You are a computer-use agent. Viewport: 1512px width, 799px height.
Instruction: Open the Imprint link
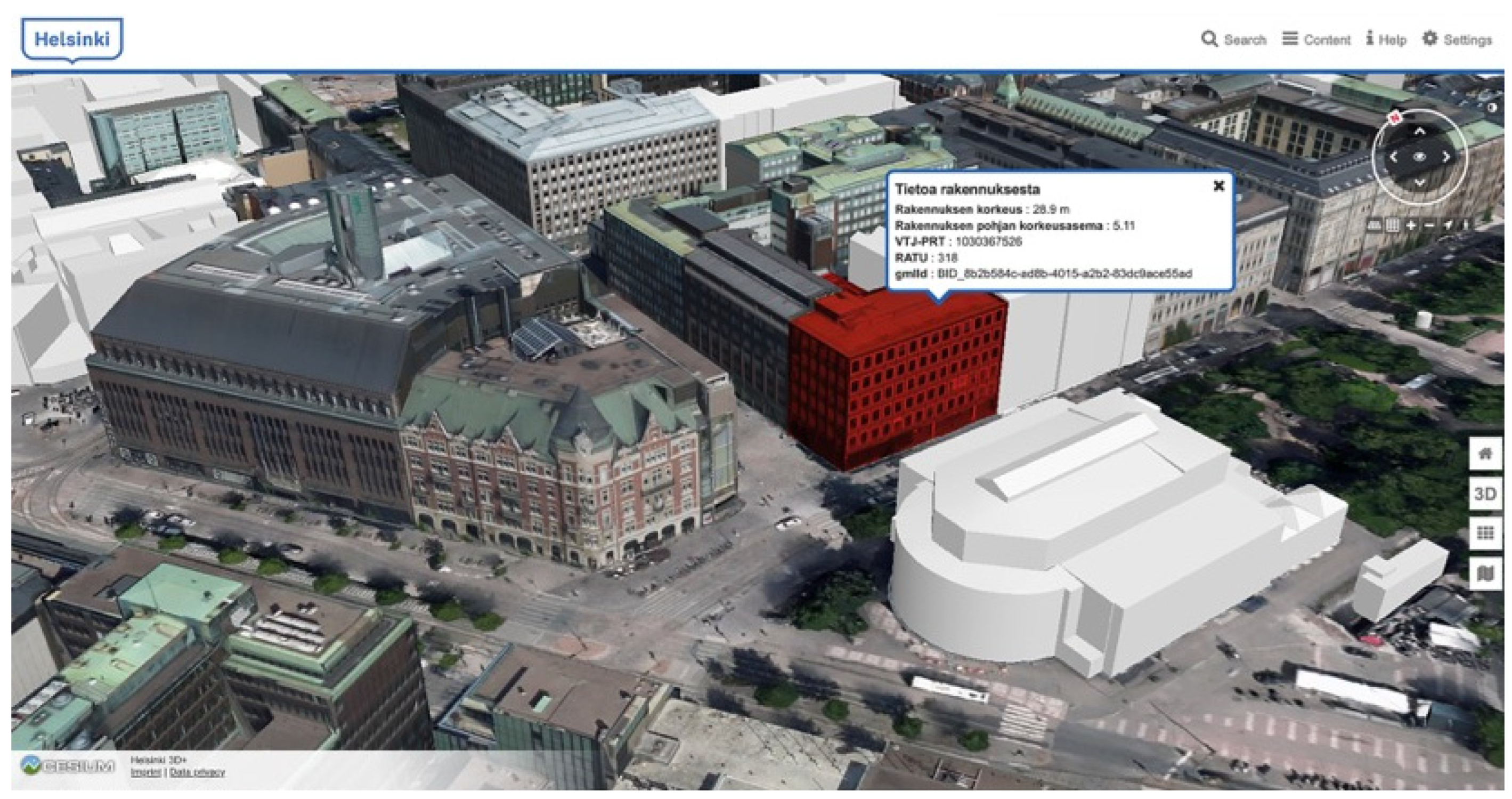(x=145, y=772)
